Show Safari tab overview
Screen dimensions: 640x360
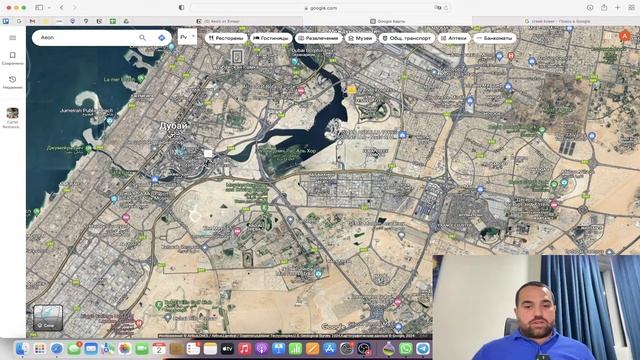coord(631,7)
